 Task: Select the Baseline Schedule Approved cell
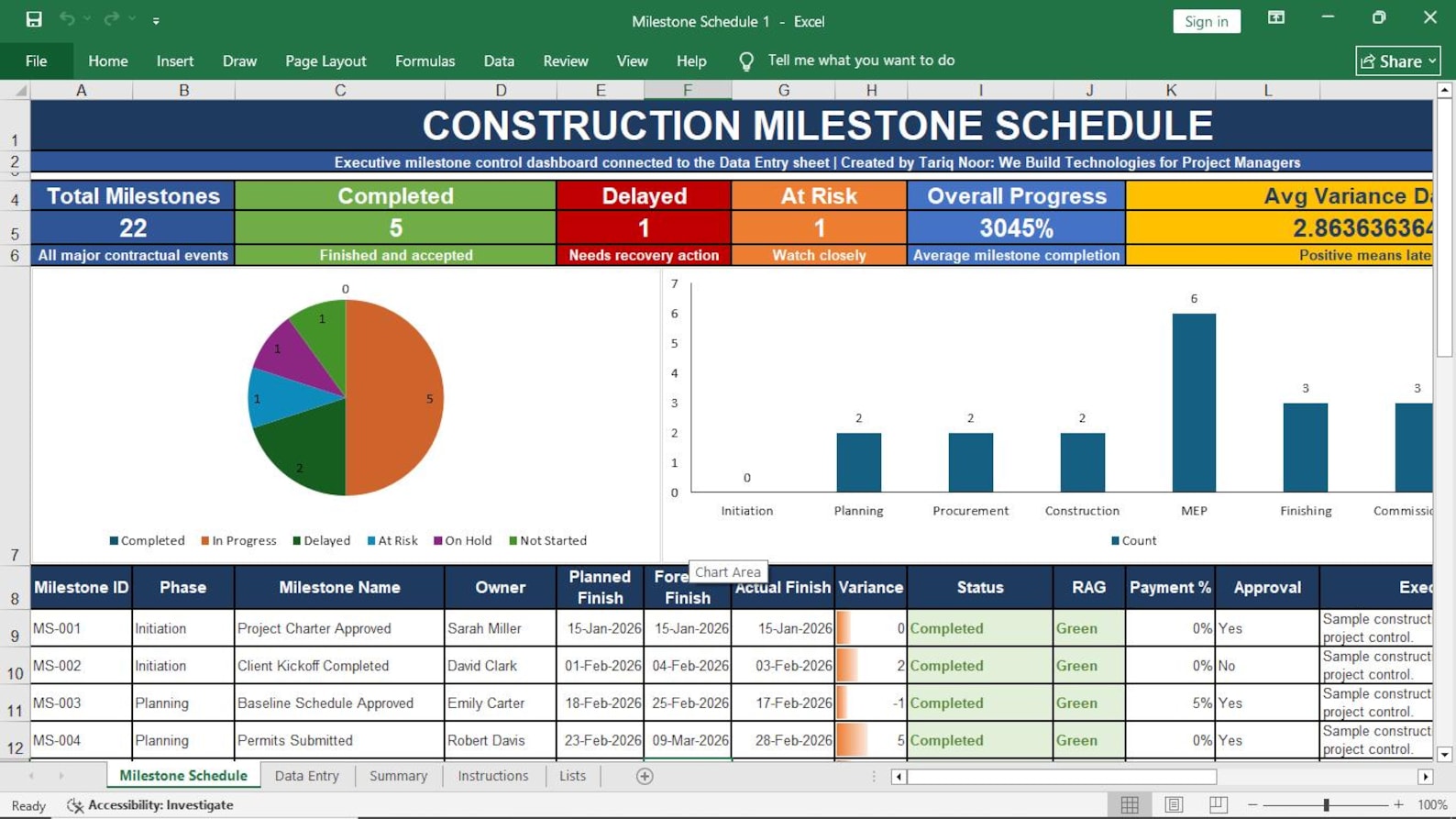pos(339,703)
